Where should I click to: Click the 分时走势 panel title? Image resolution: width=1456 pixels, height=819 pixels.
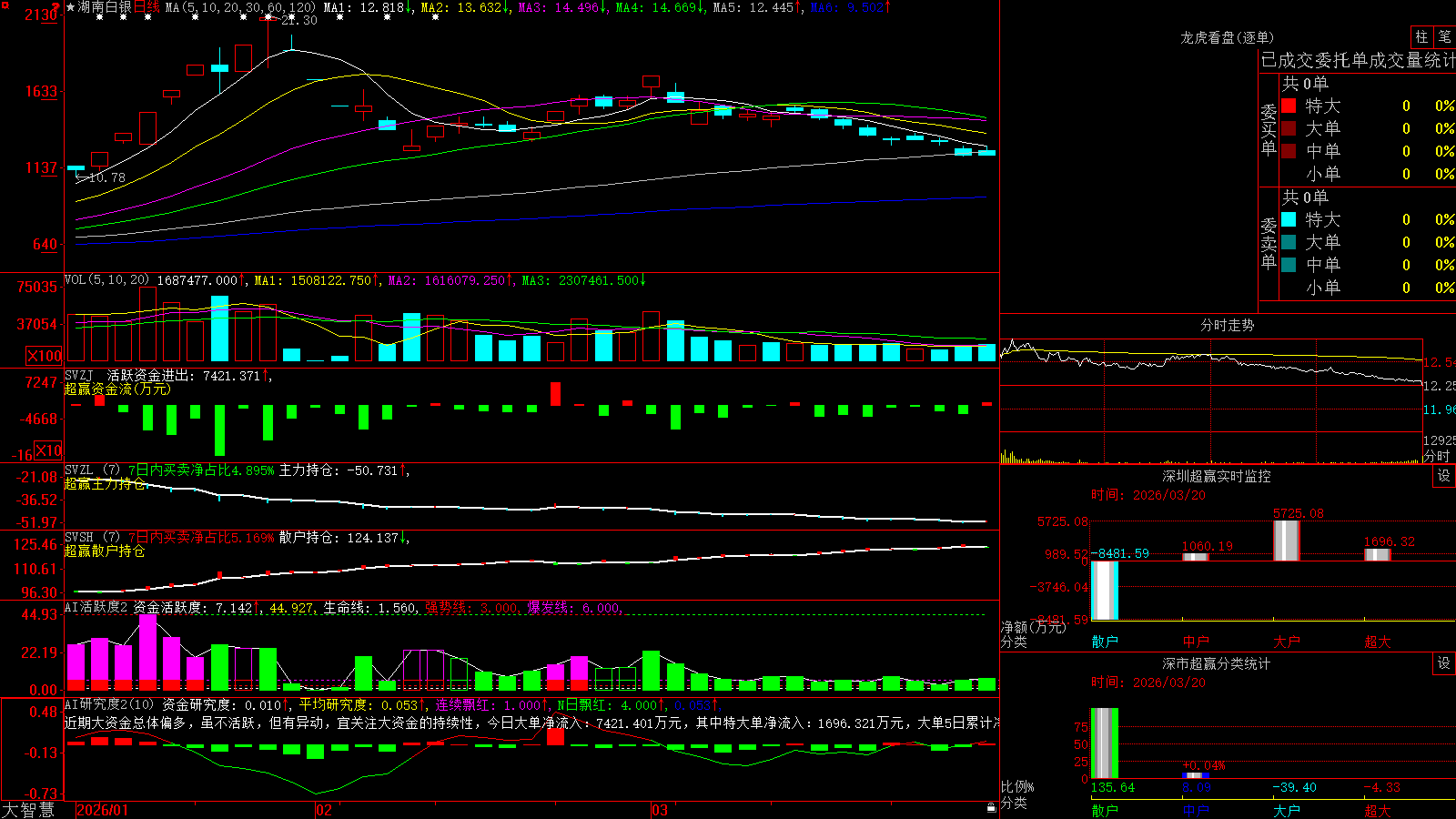1227,325
